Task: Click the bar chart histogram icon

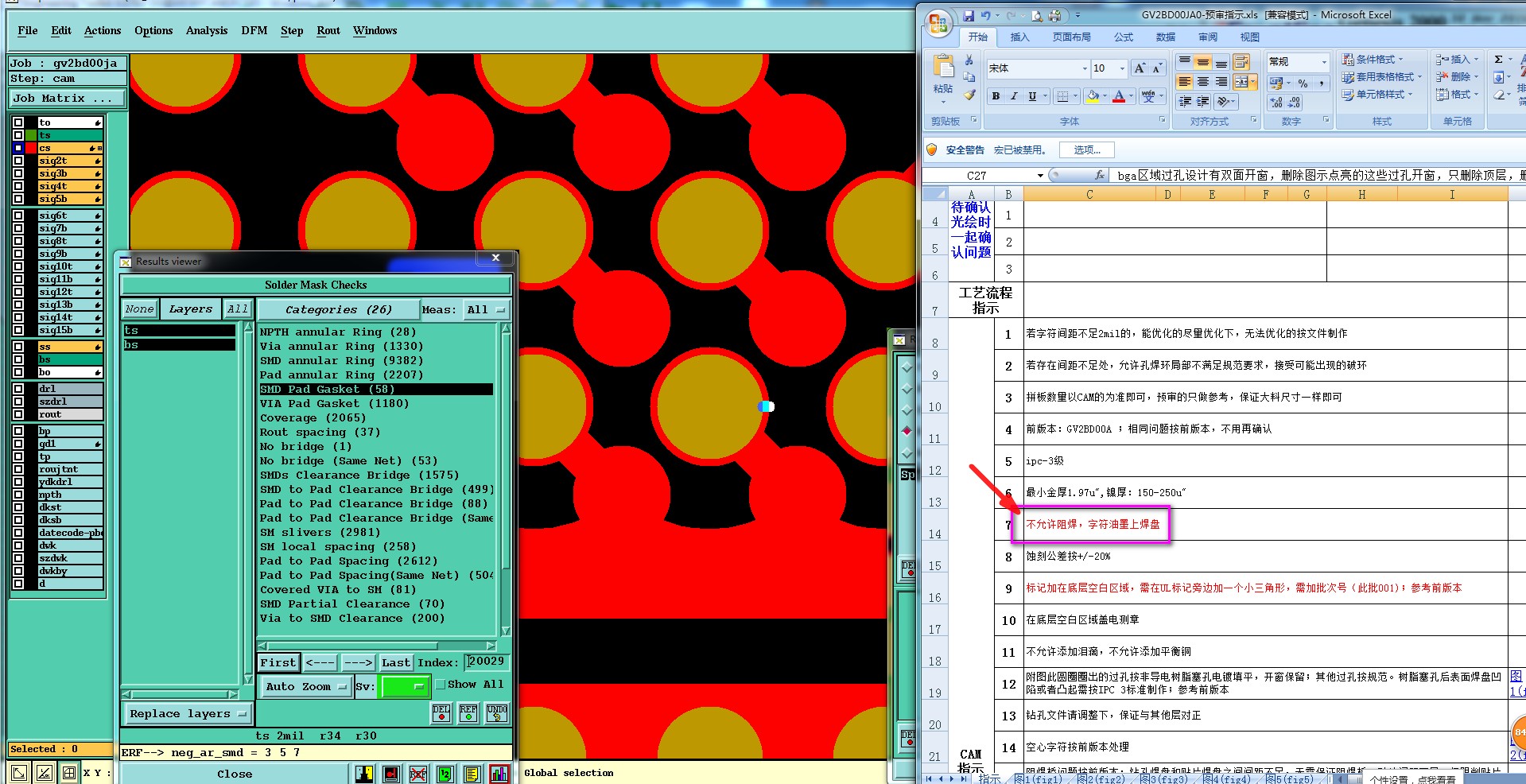Action: 499,773
